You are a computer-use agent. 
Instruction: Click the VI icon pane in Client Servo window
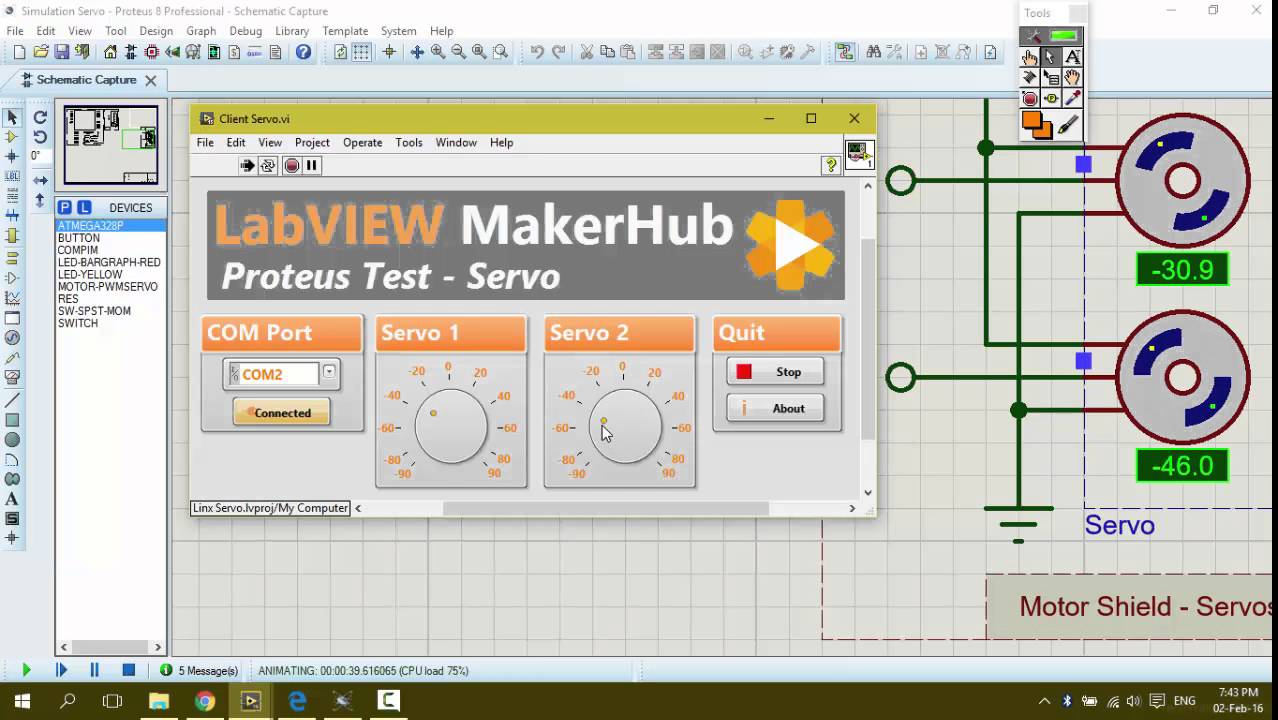858,154
